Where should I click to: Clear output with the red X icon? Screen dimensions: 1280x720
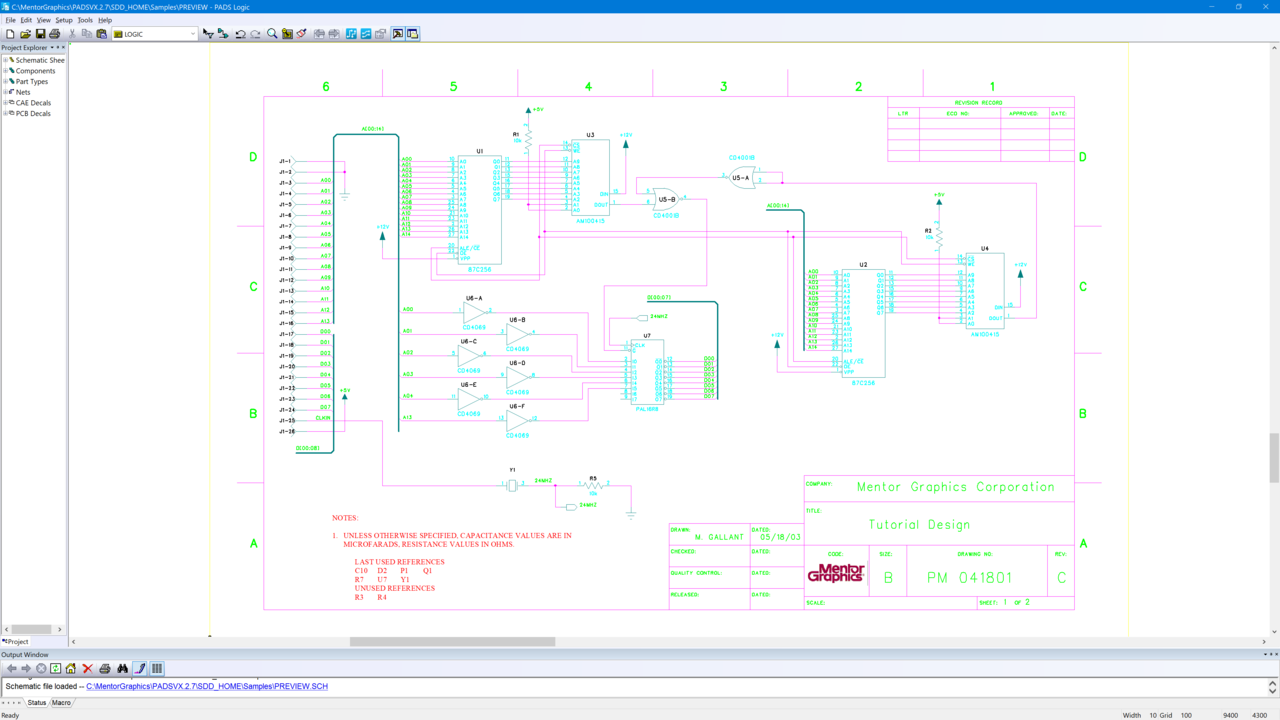(x=88, y=668)
